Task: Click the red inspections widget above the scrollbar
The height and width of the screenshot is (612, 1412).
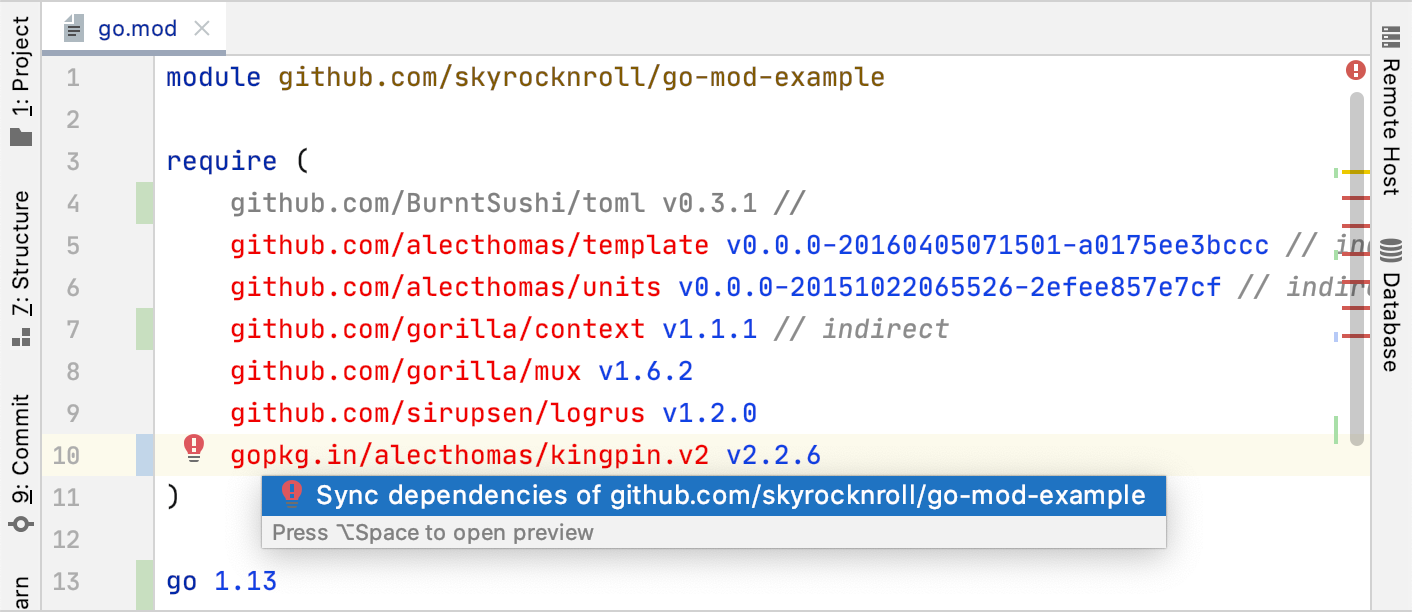Action: click(x=1357, y=68)
